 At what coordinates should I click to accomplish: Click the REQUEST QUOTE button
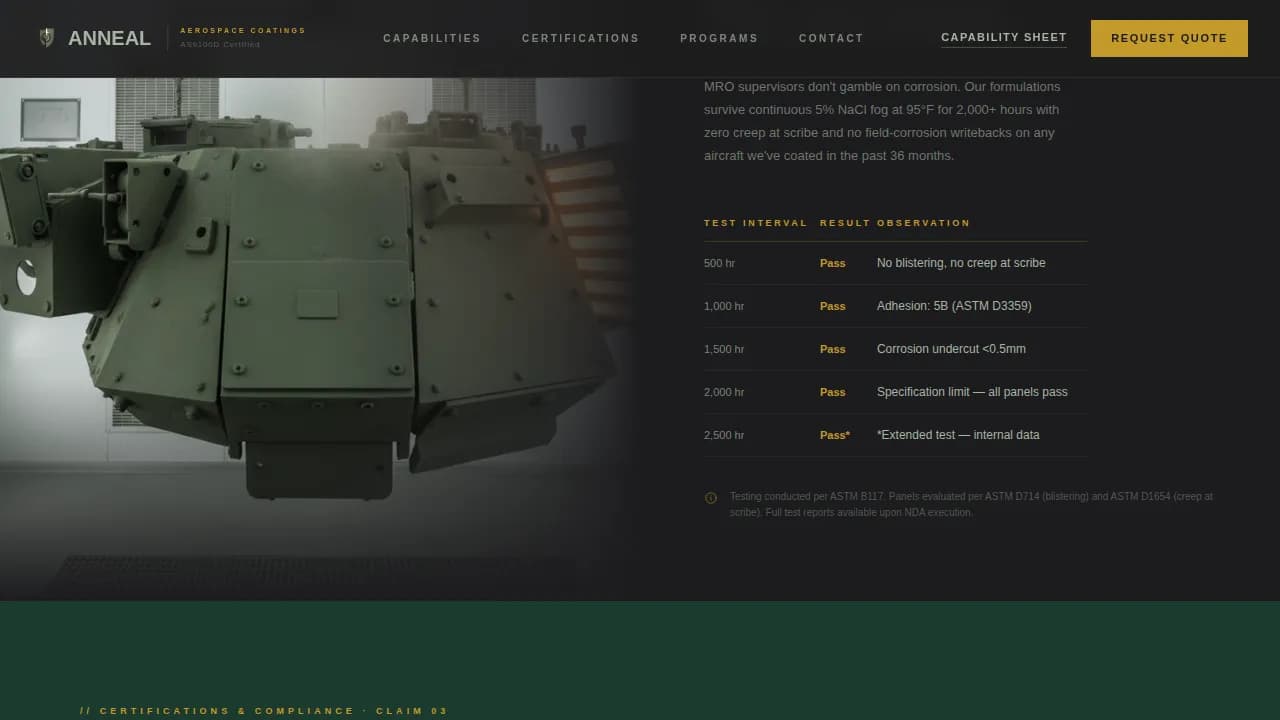1169,38
